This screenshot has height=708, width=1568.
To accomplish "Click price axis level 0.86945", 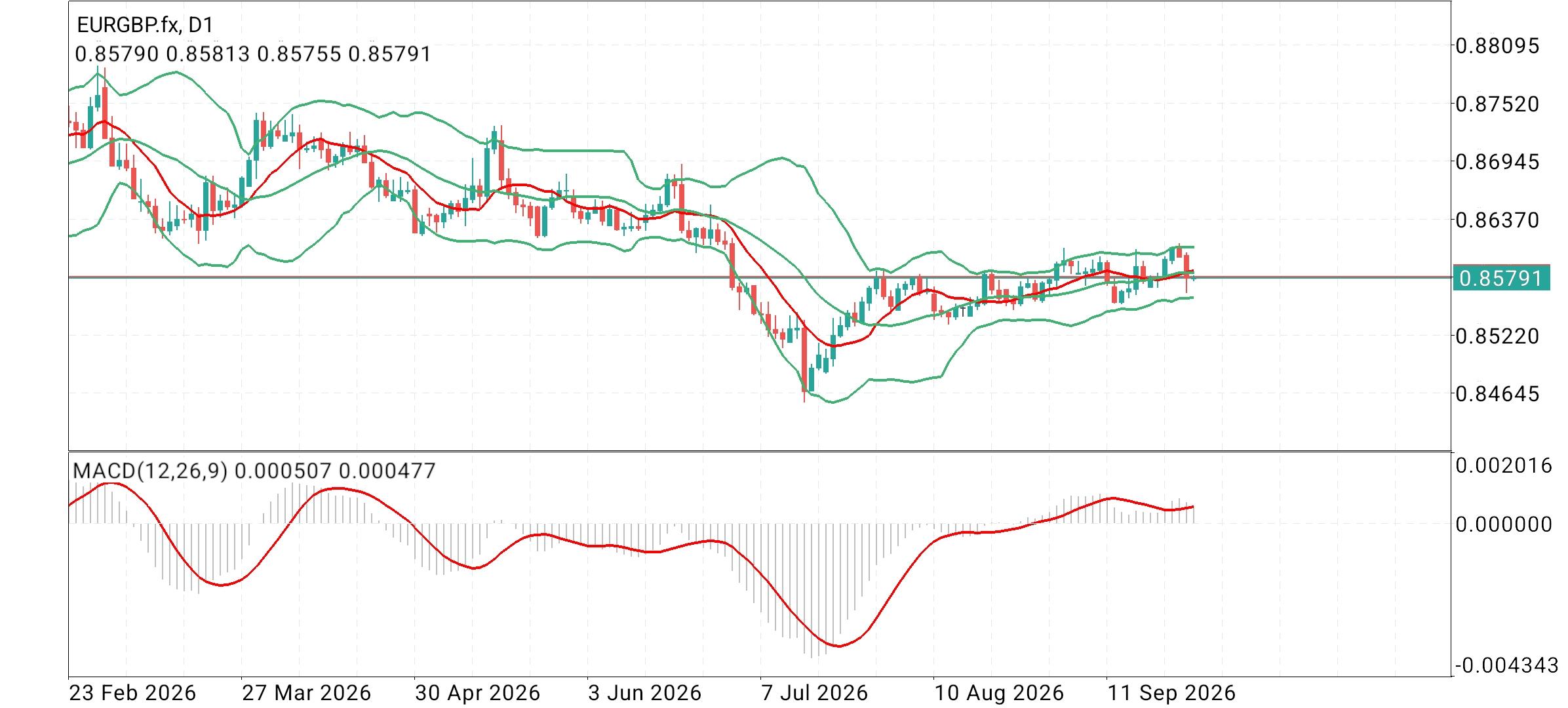I will 1497,161.
